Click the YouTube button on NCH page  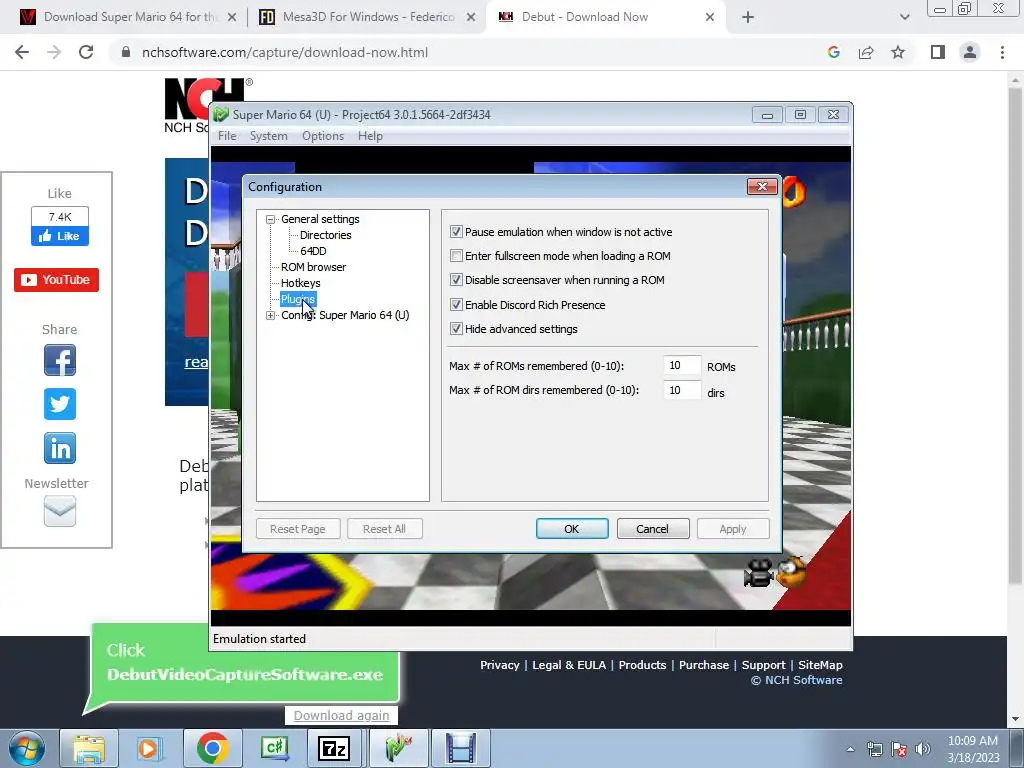coord(56,280)
